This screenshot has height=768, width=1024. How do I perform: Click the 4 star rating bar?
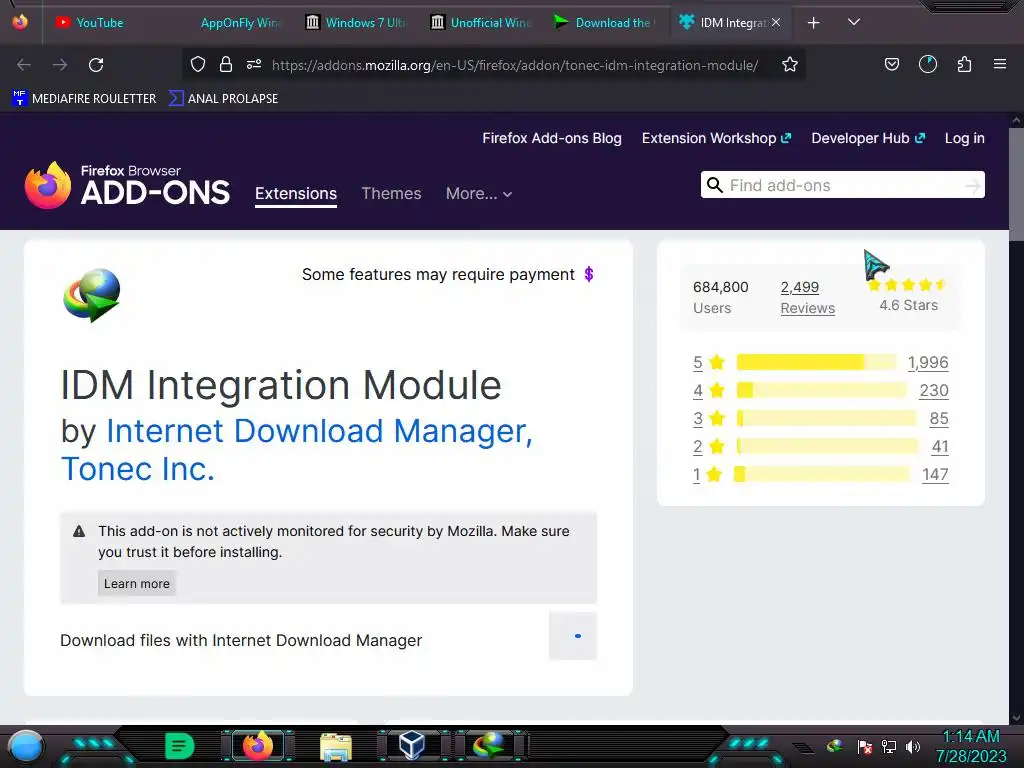point(821,391)
